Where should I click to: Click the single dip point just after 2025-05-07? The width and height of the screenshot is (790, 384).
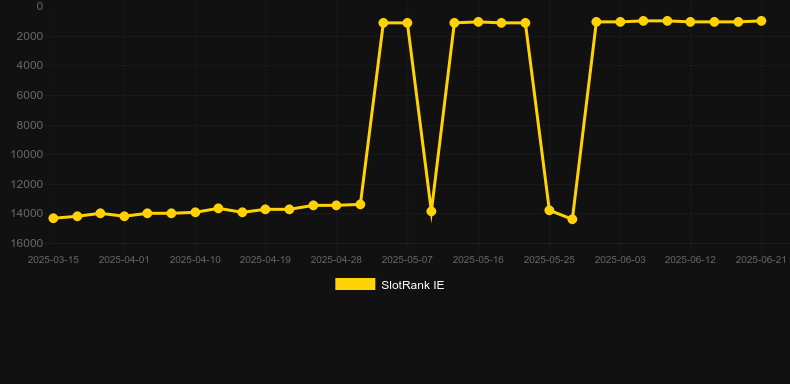coord(431,212)
